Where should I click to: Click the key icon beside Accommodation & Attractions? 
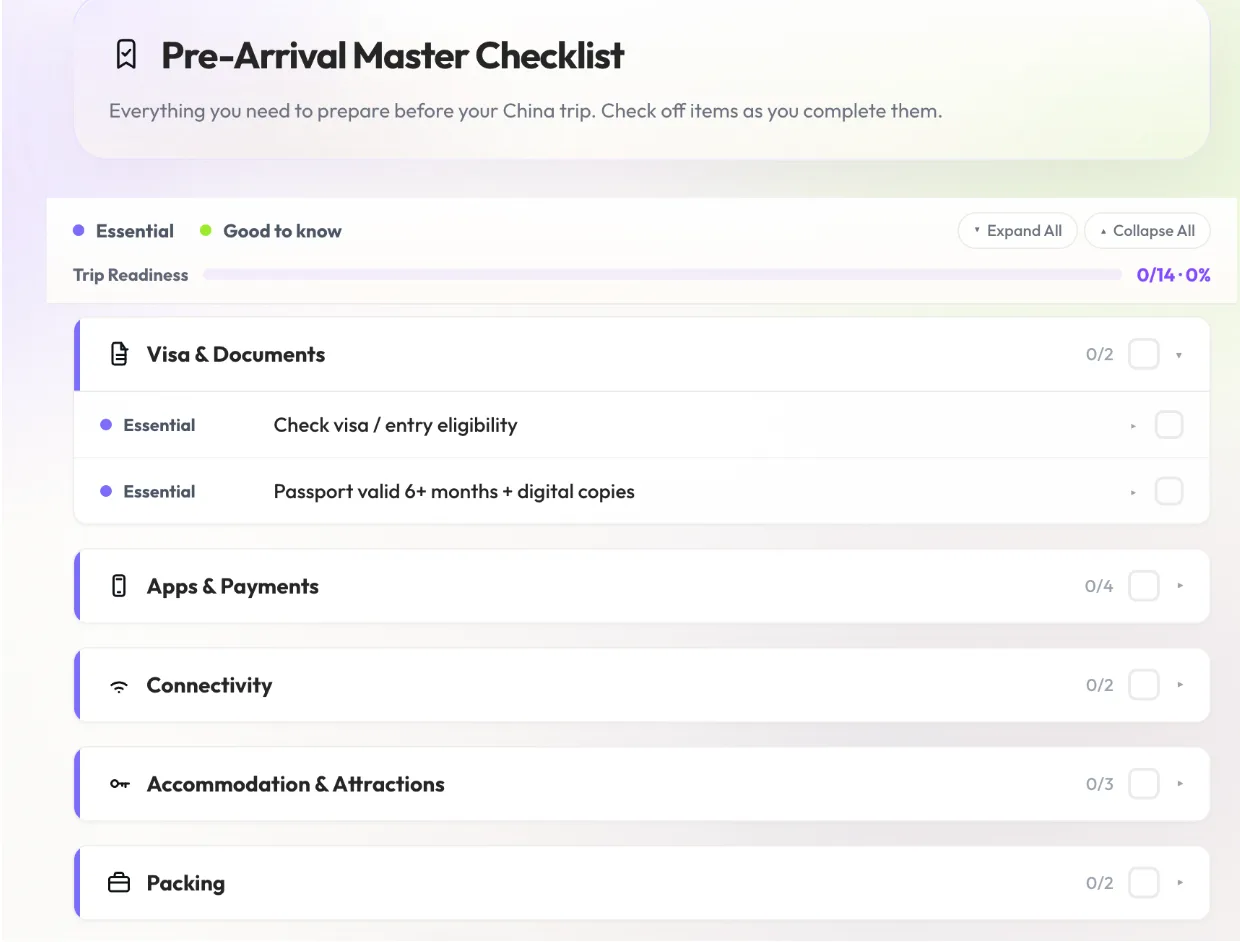point(119,784)
